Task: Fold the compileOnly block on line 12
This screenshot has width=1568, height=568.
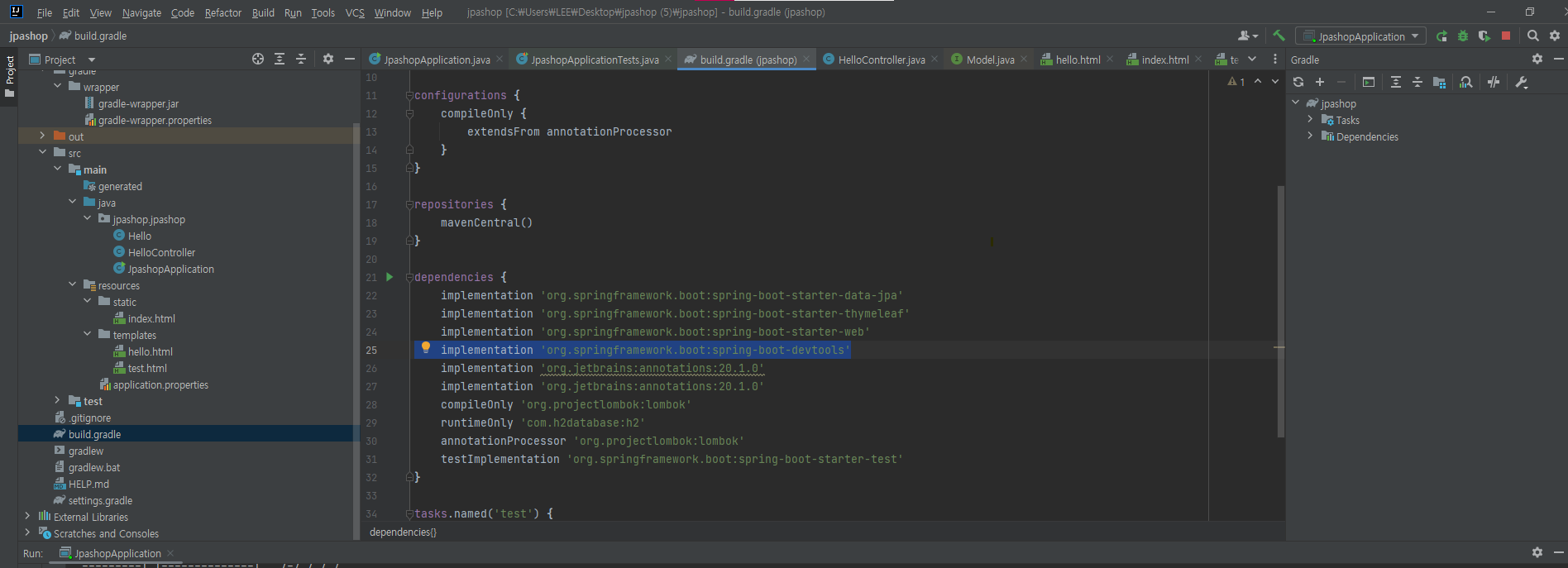Action: [x=409, y=113]
